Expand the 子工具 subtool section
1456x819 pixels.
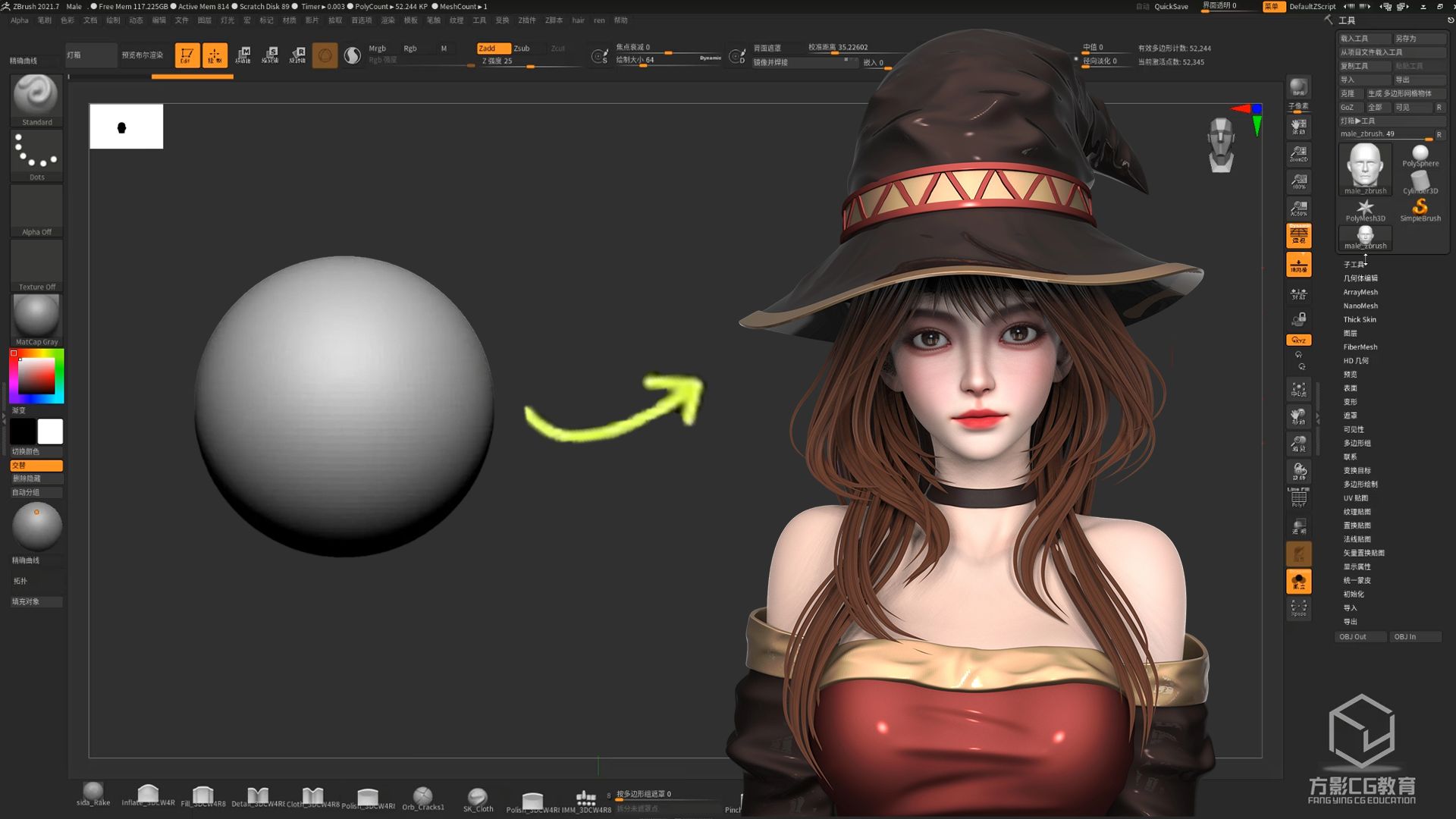click(1353, 265)
